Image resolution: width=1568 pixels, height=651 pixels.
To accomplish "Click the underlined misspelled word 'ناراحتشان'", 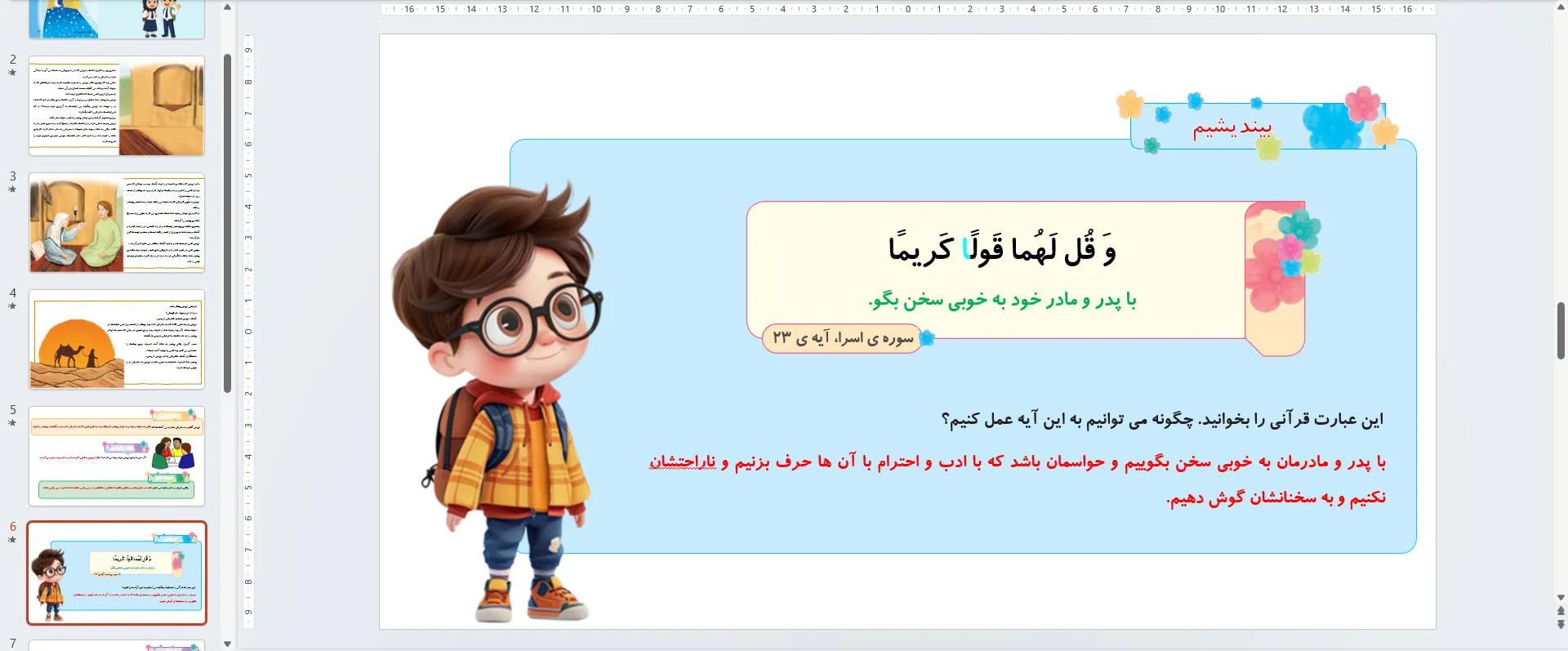I will click(x=683, y=462).
